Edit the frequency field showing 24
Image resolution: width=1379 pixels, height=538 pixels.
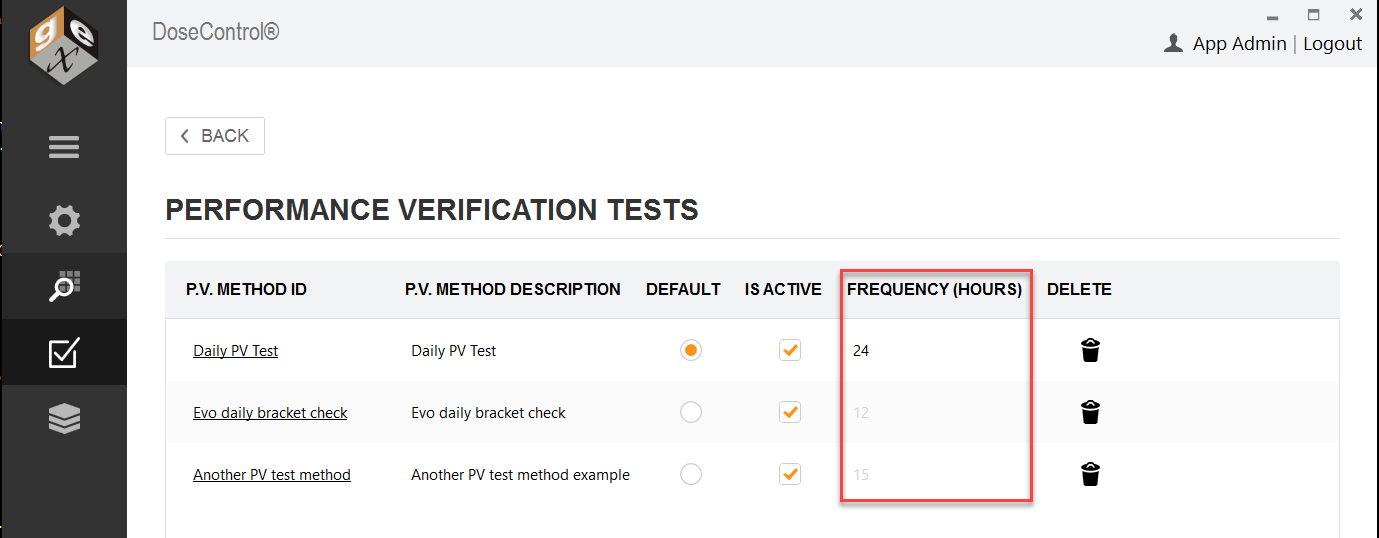[935, 351]
